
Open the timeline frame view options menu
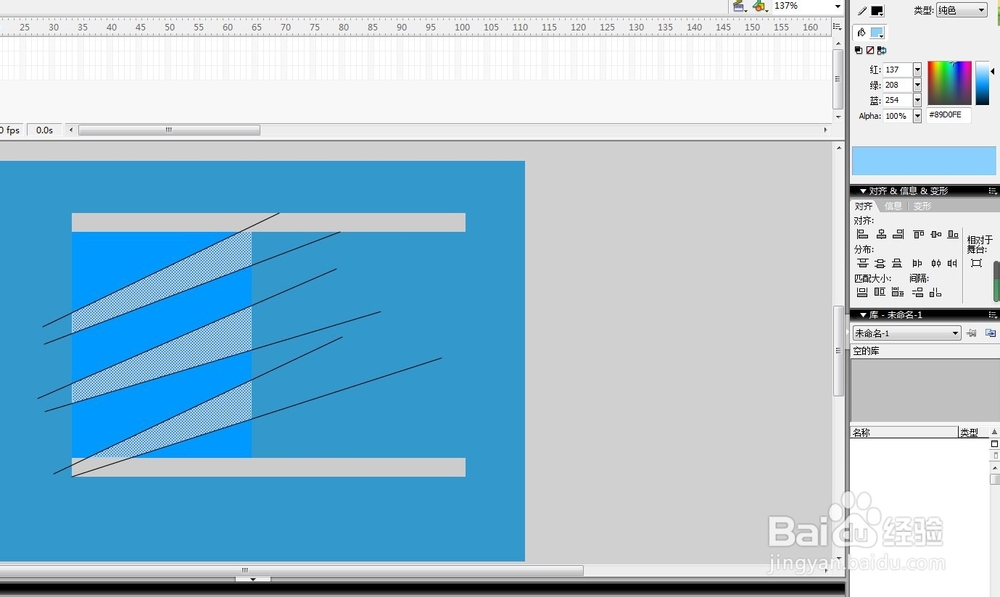[837, 26]
